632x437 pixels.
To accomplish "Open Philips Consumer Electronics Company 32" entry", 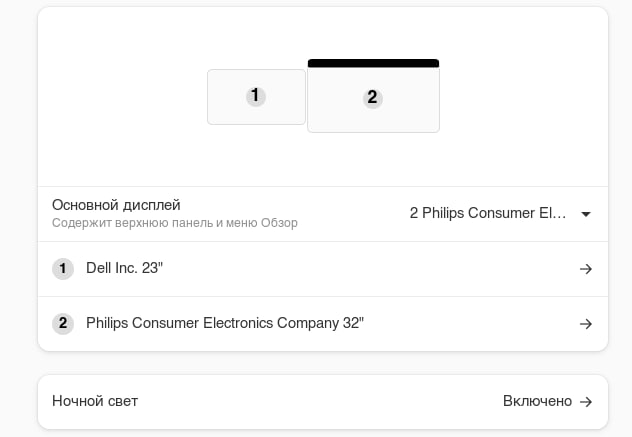I will tap(225, 323).
